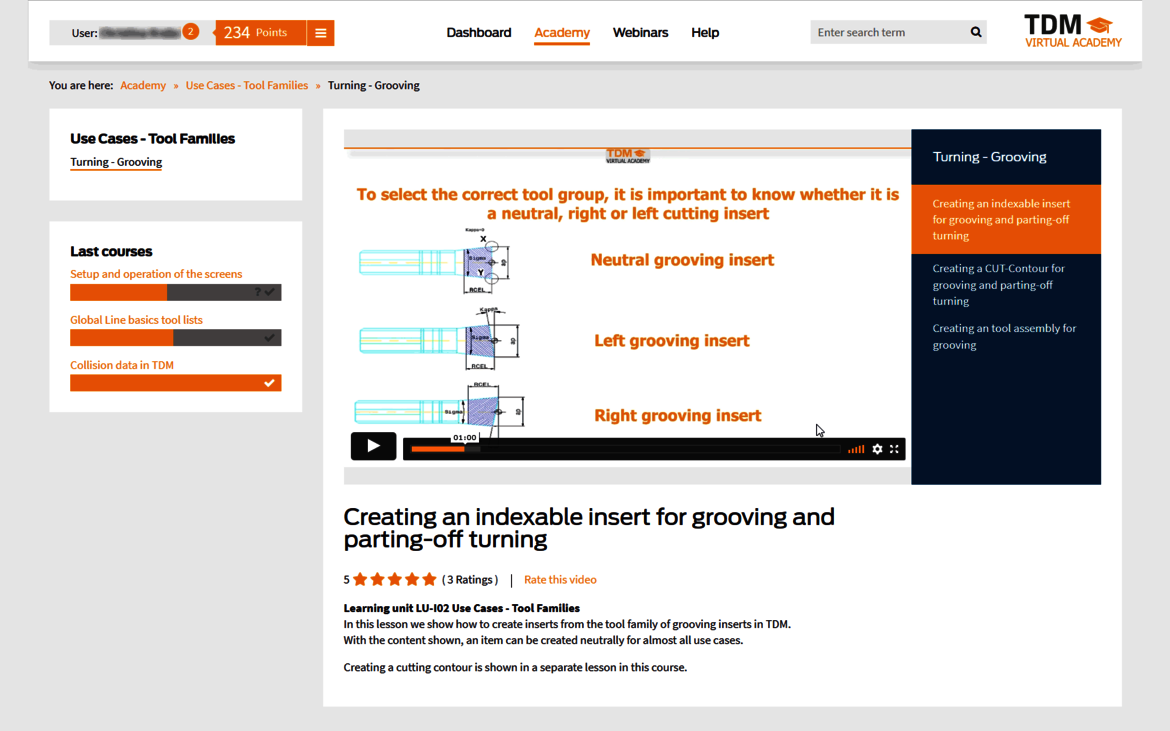This screenshot has width=1170, height=731.
Task: Seek on the video progress bar
Action: click(x=625, y=449)
